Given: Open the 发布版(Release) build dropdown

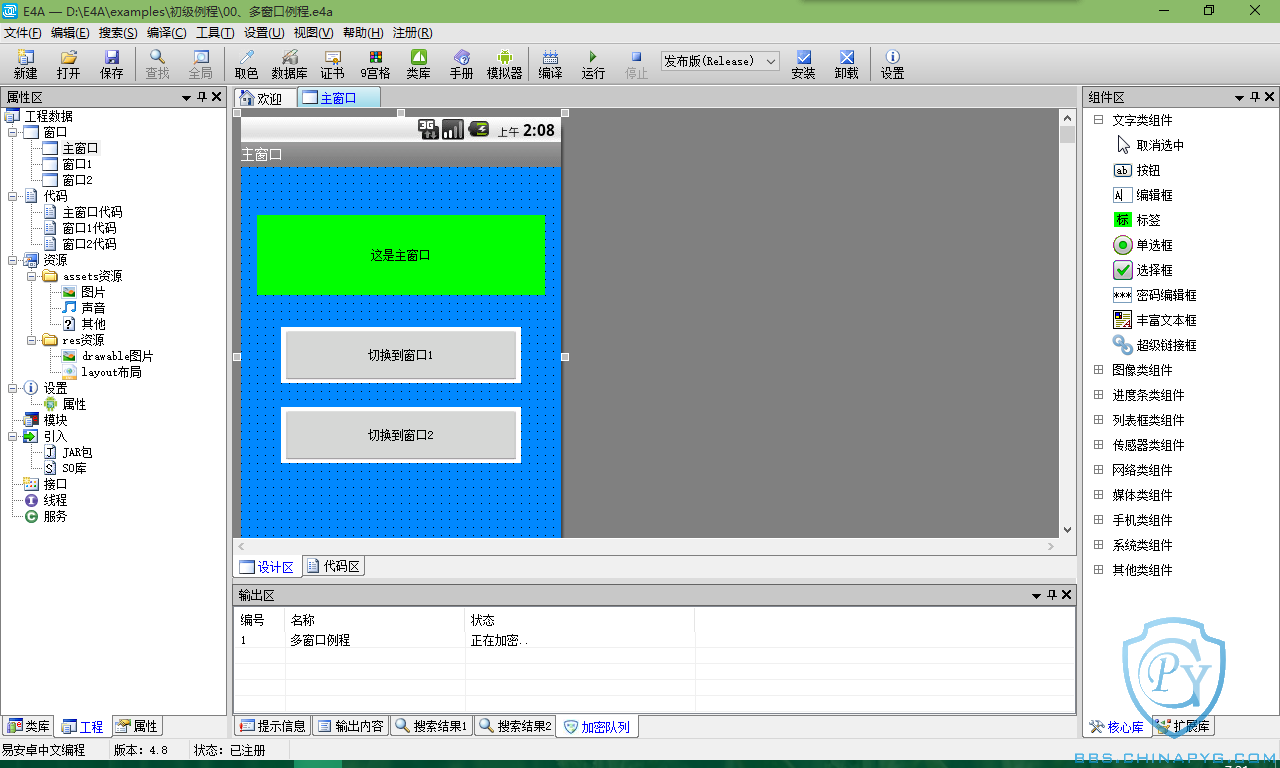Looking at the screenshot, I should [720, 61].
